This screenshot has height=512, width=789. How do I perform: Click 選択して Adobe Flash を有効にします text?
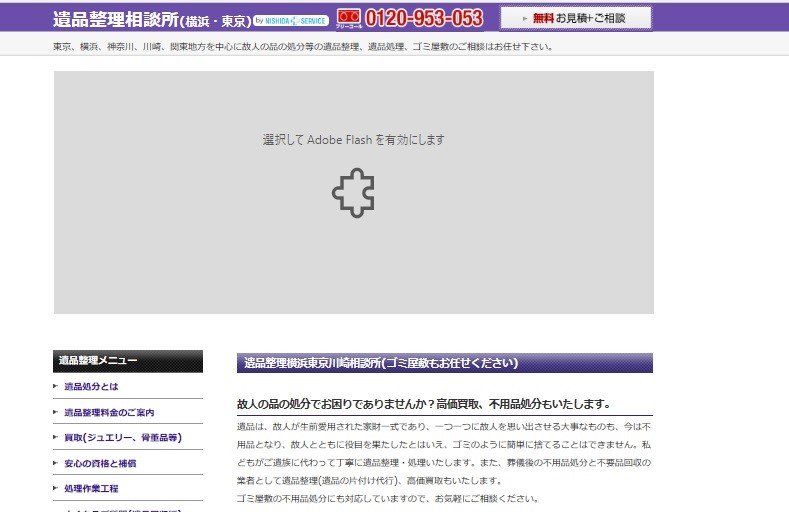pyautogui.click(x=353, y=140)
